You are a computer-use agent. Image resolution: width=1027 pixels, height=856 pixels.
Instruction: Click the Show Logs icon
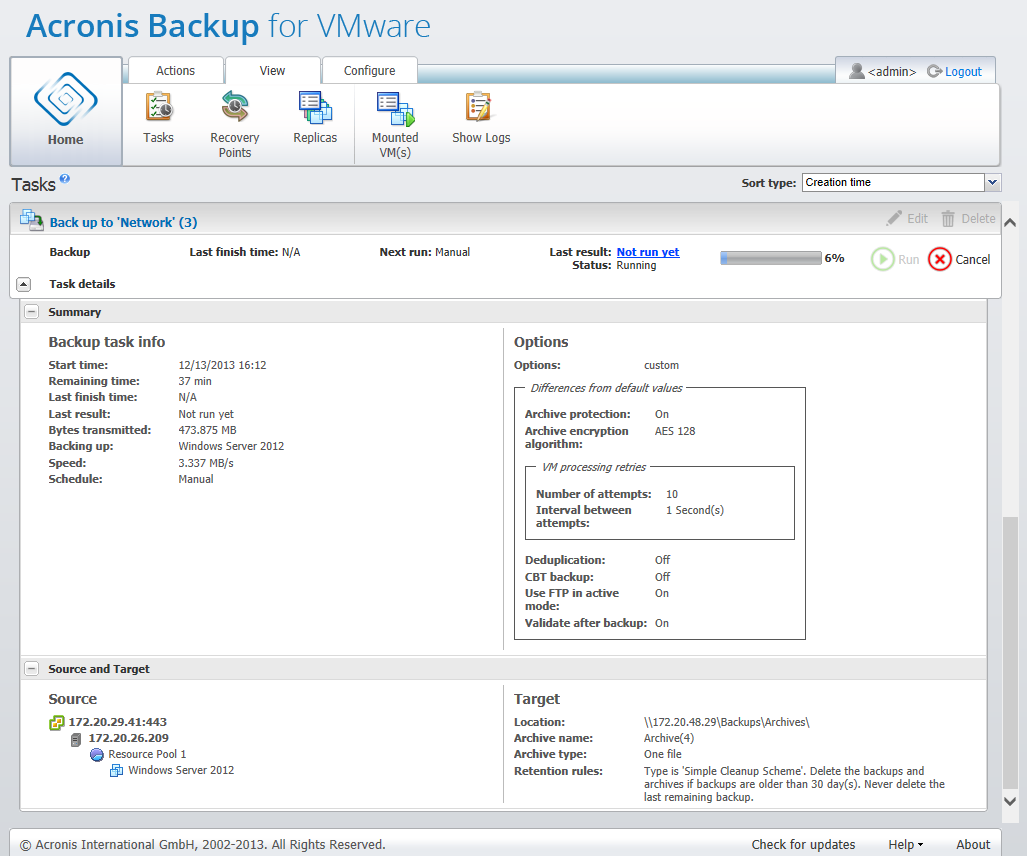click(x=479, y=107)
